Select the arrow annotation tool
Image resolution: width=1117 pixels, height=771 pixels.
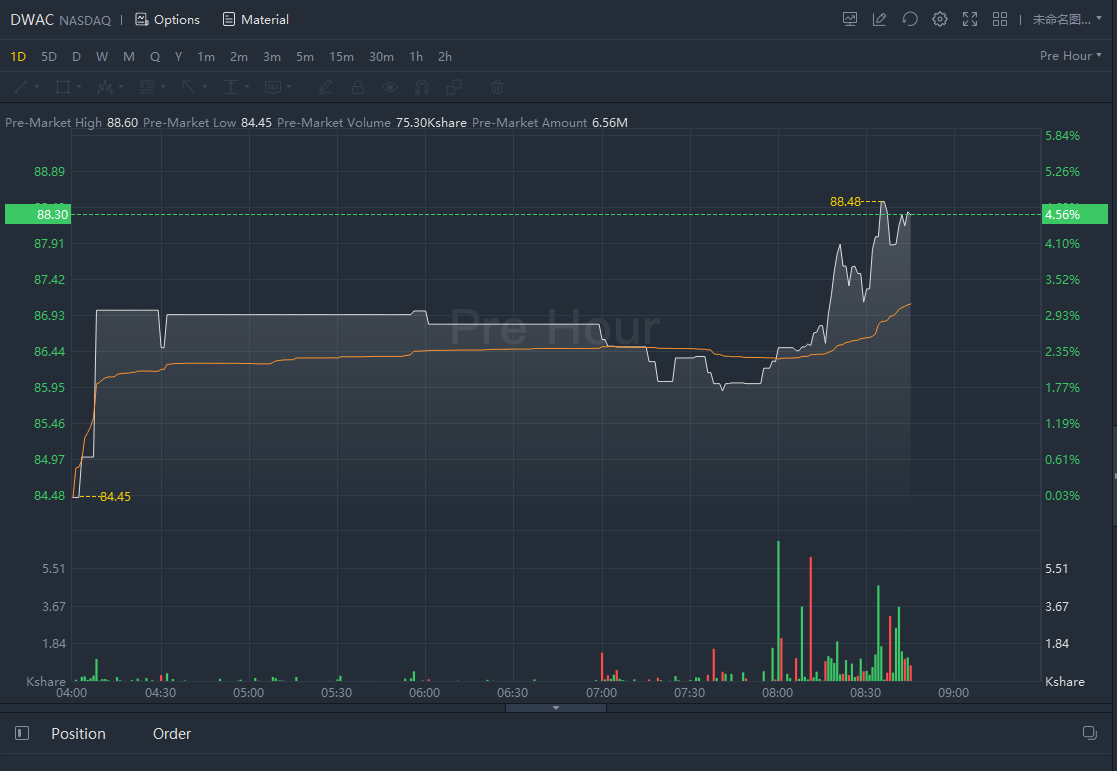tap(189, 87)
